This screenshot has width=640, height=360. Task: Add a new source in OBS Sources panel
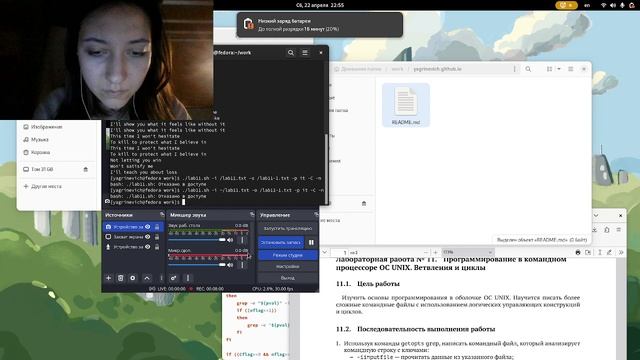(x=109, y=278)
